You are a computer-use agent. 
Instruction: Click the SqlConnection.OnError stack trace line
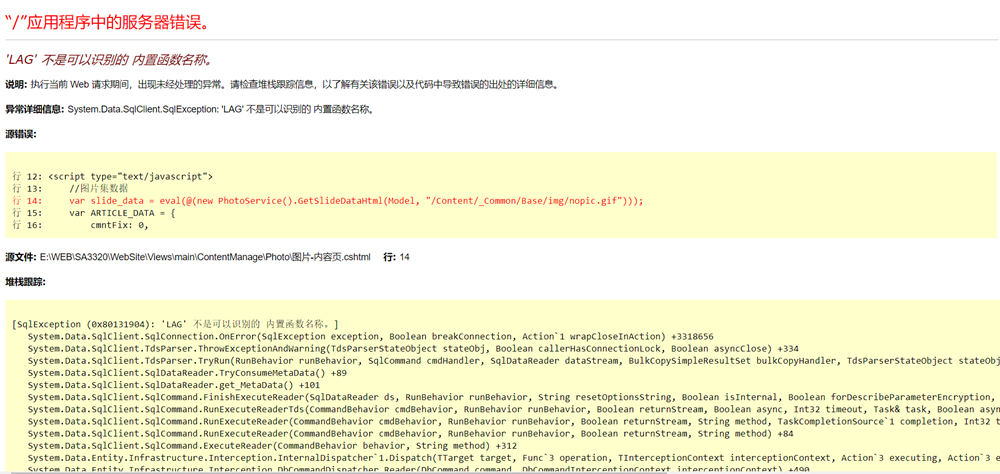click(x=370, y=337)
